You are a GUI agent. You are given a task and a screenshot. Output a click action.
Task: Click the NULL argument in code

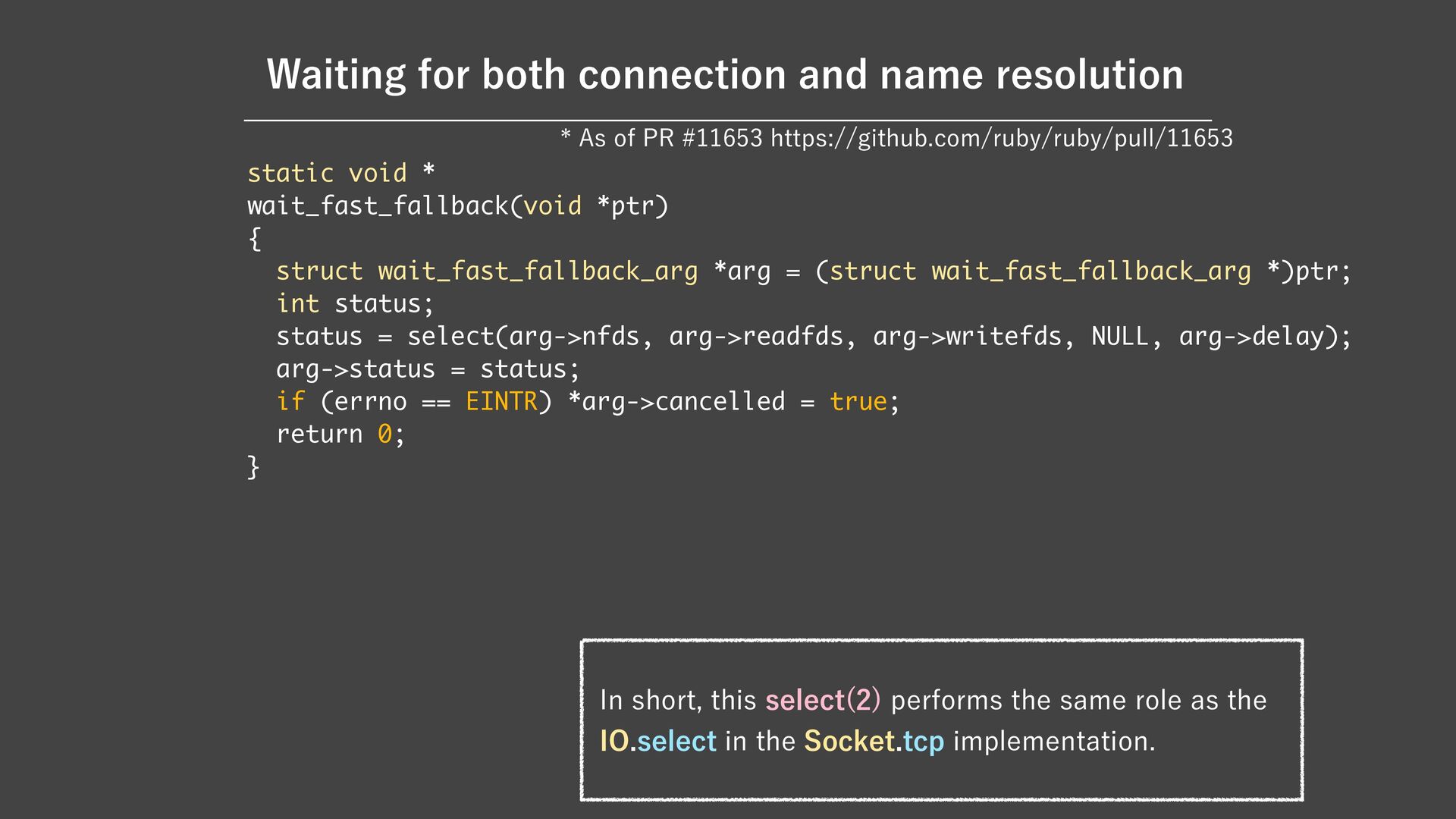point(1119,337)
